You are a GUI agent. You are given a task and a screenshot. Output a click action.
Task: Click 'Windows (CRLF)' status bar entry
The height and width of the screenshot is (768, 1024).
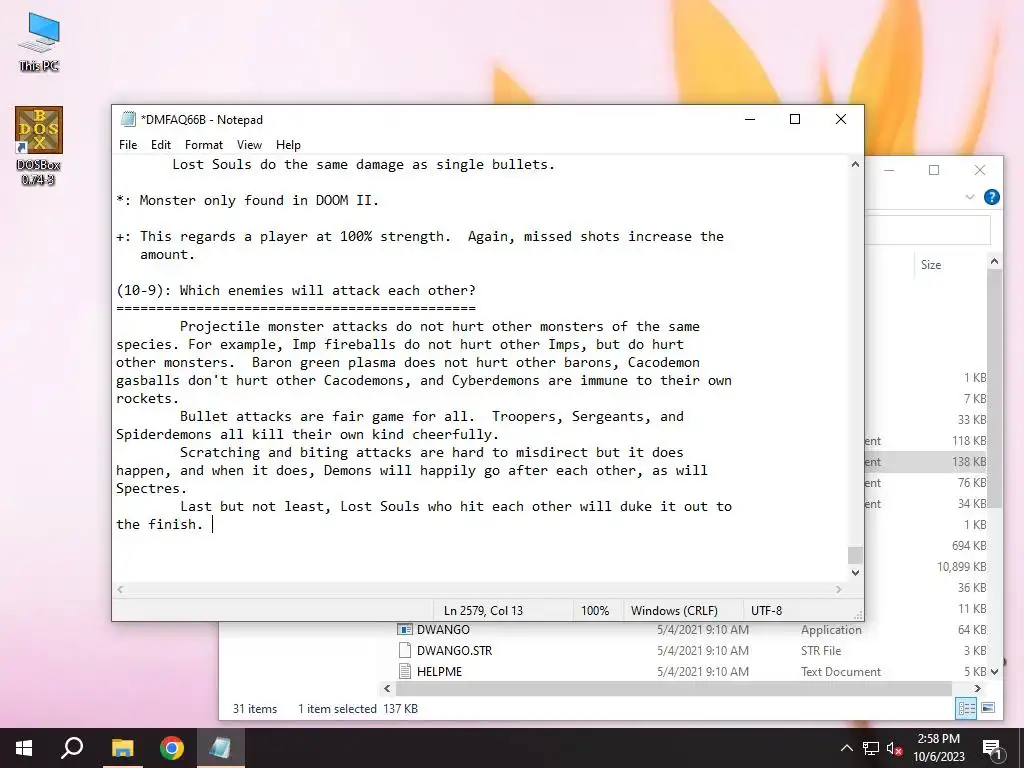click(x=674, y=611)
